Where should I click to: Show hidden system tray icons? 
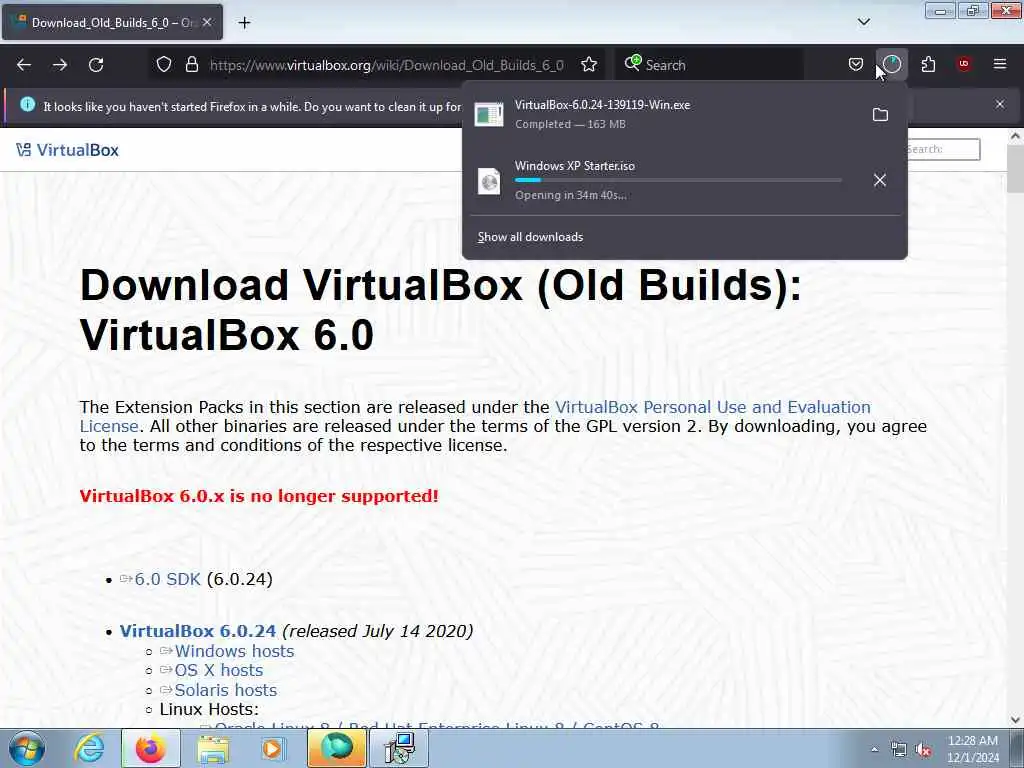point(874,750)
